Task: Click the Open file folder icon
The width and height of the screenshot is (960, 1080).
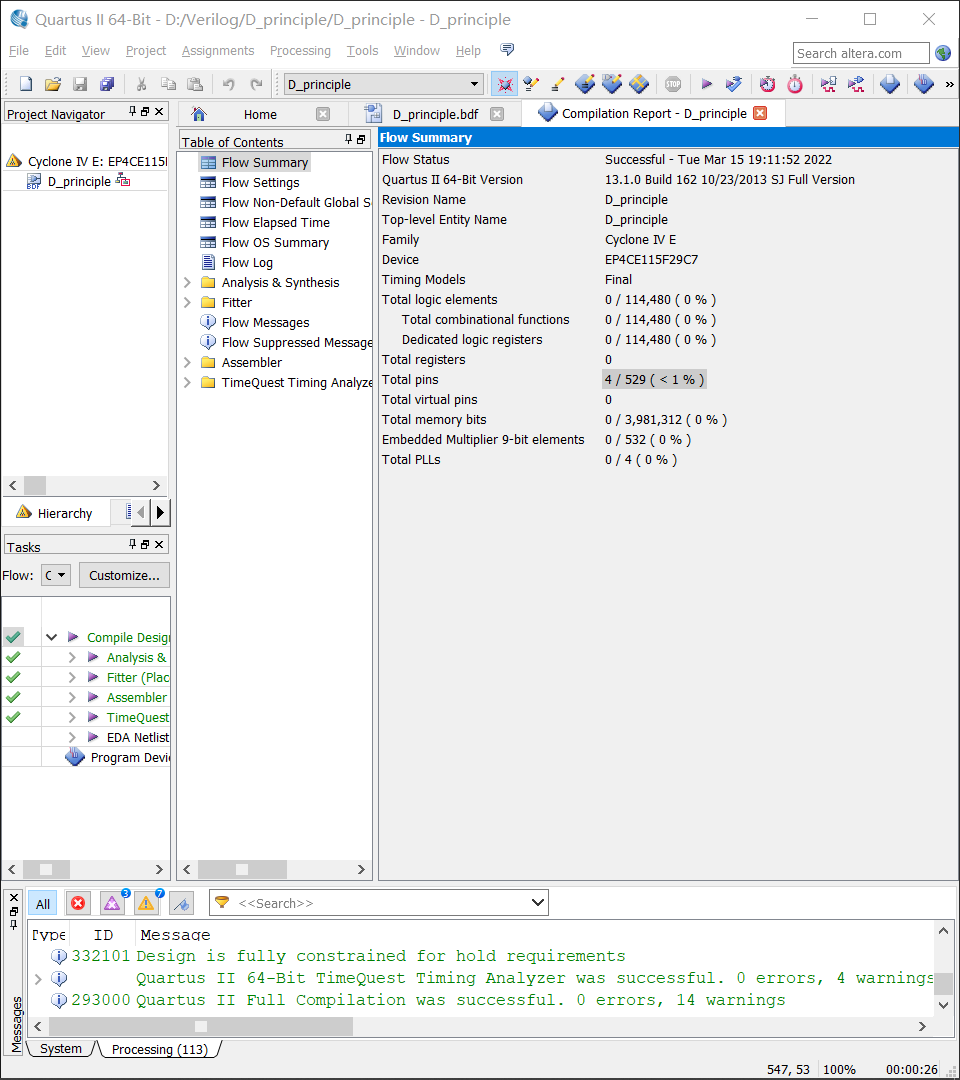Action: (53, 84)
